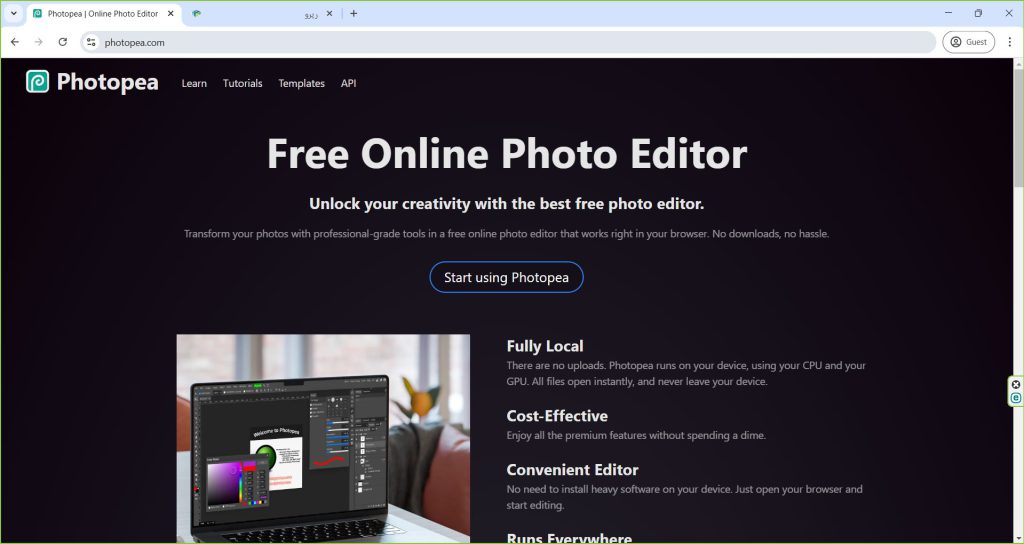The image size is (1024, 544).
Task: Click the laptop preview image
Action: point(323,439)
